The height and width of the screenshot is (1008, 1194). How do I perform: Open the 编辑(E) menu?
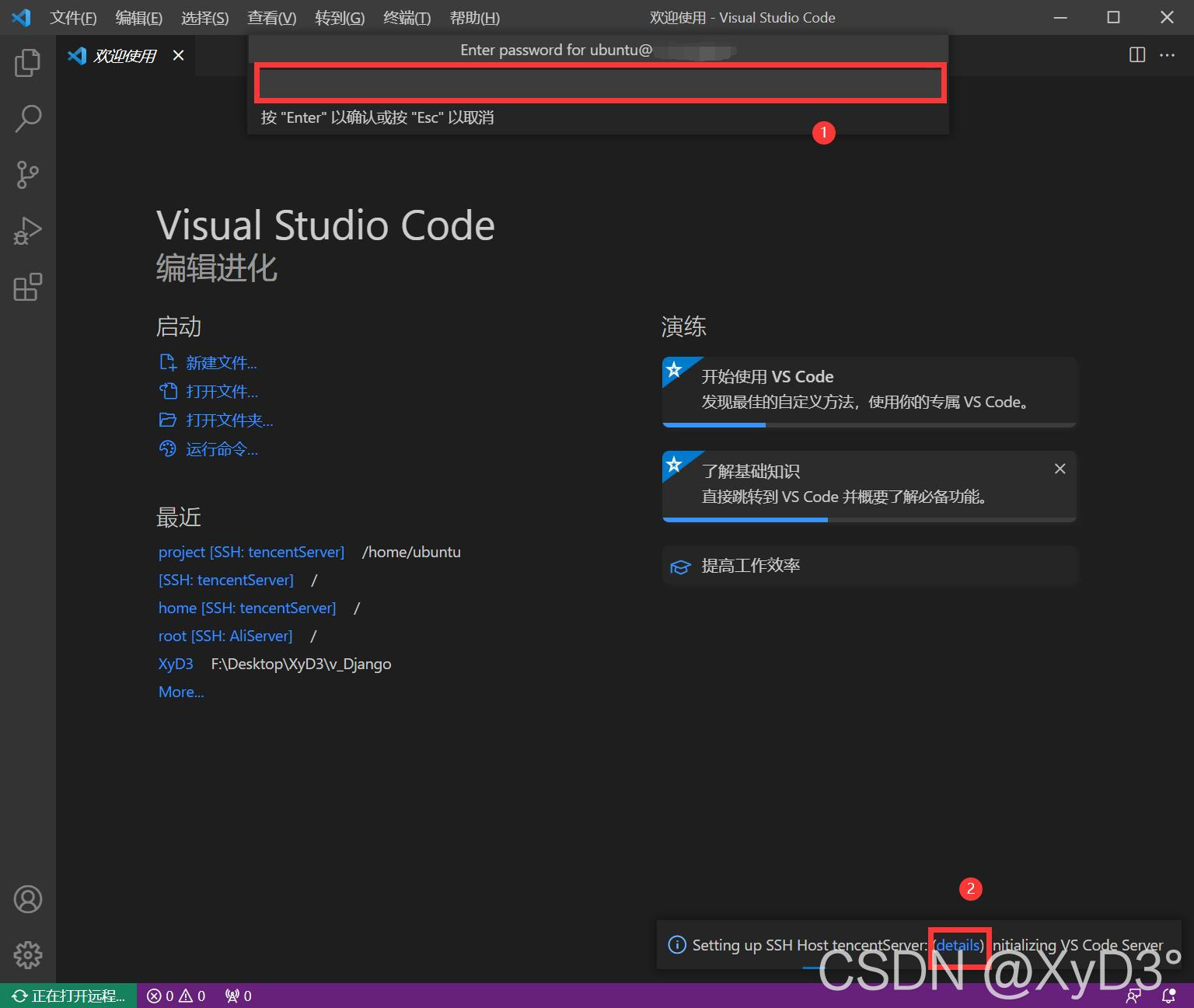pos(139,17)
